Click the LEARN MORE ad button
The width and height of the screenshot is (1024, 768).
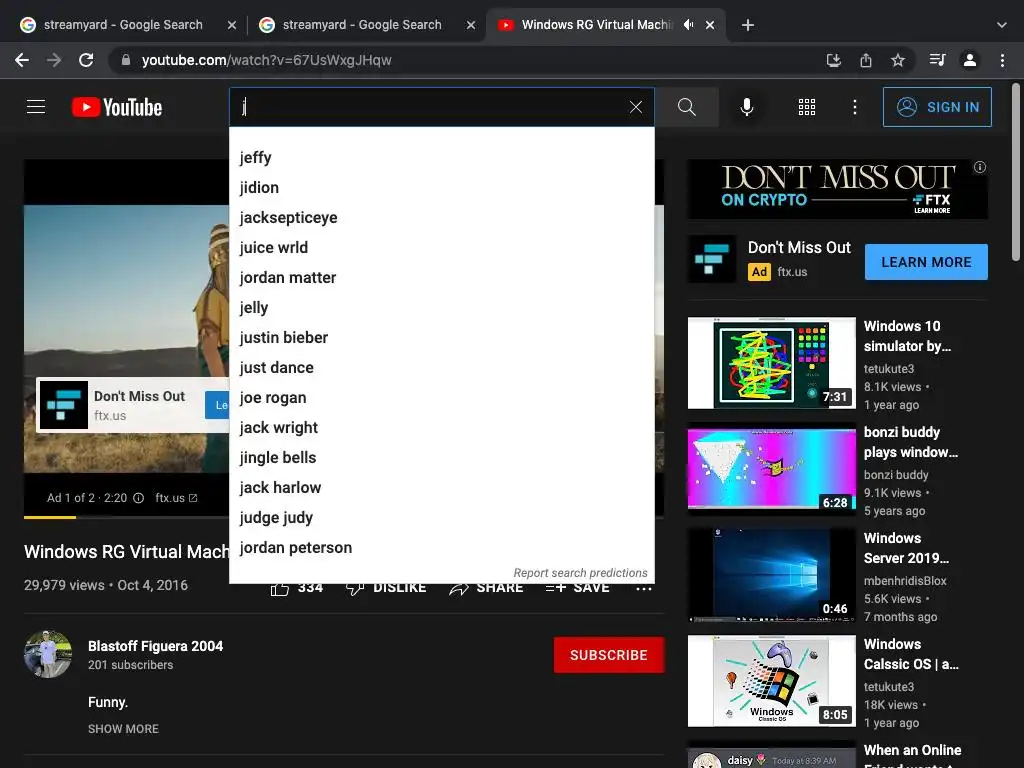click(925, 262)
